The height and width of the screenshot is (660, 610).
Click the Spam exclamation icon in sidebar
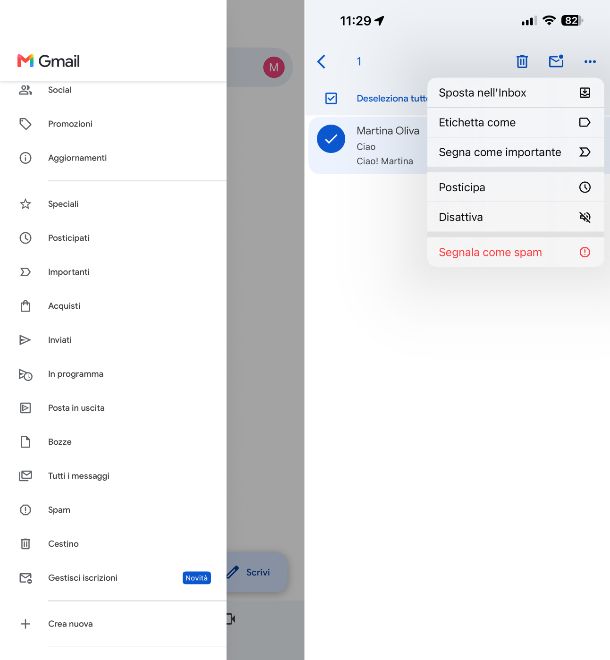click(x=25, y=510)
